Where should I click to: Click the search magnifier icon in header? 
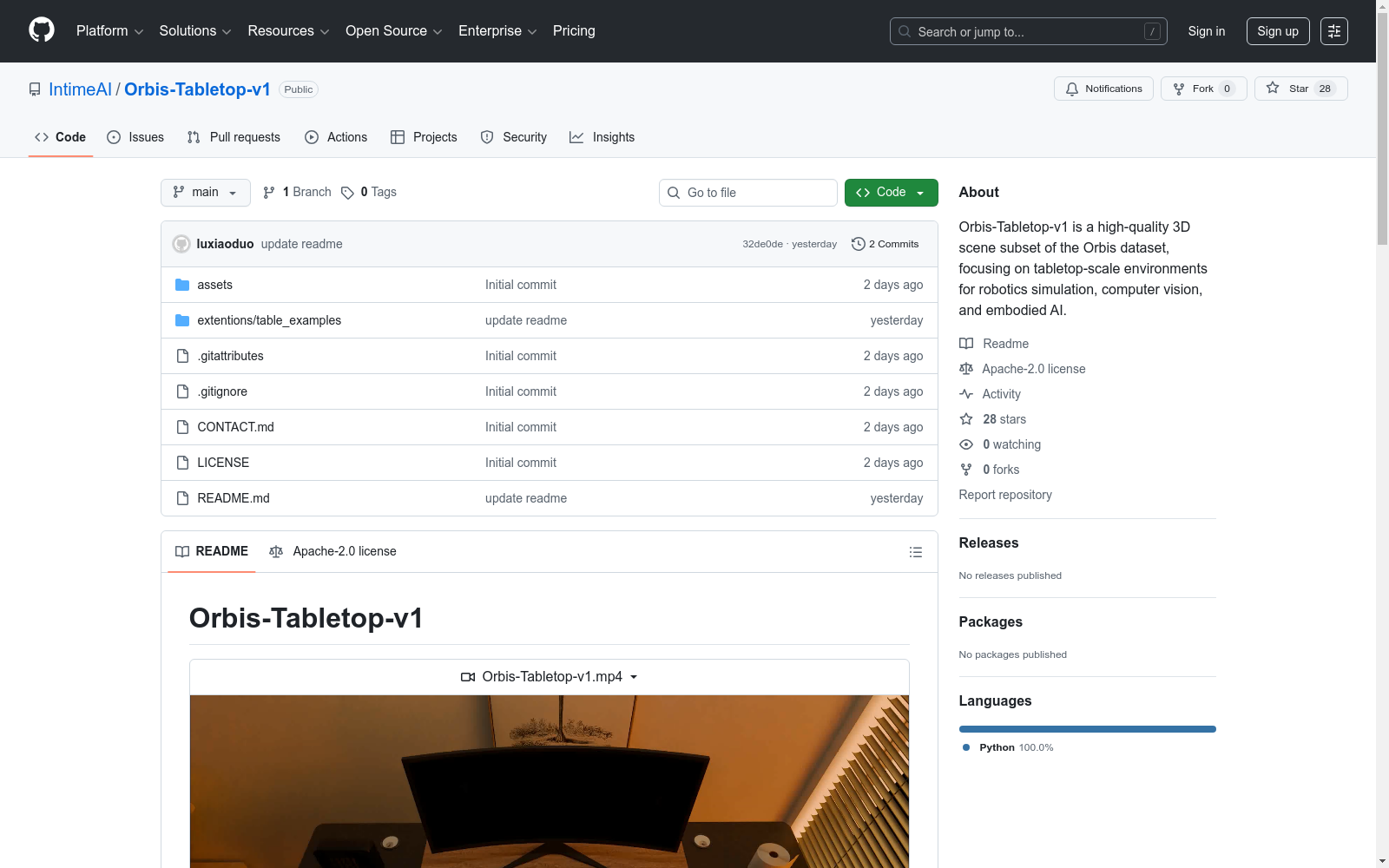point(905,31)
